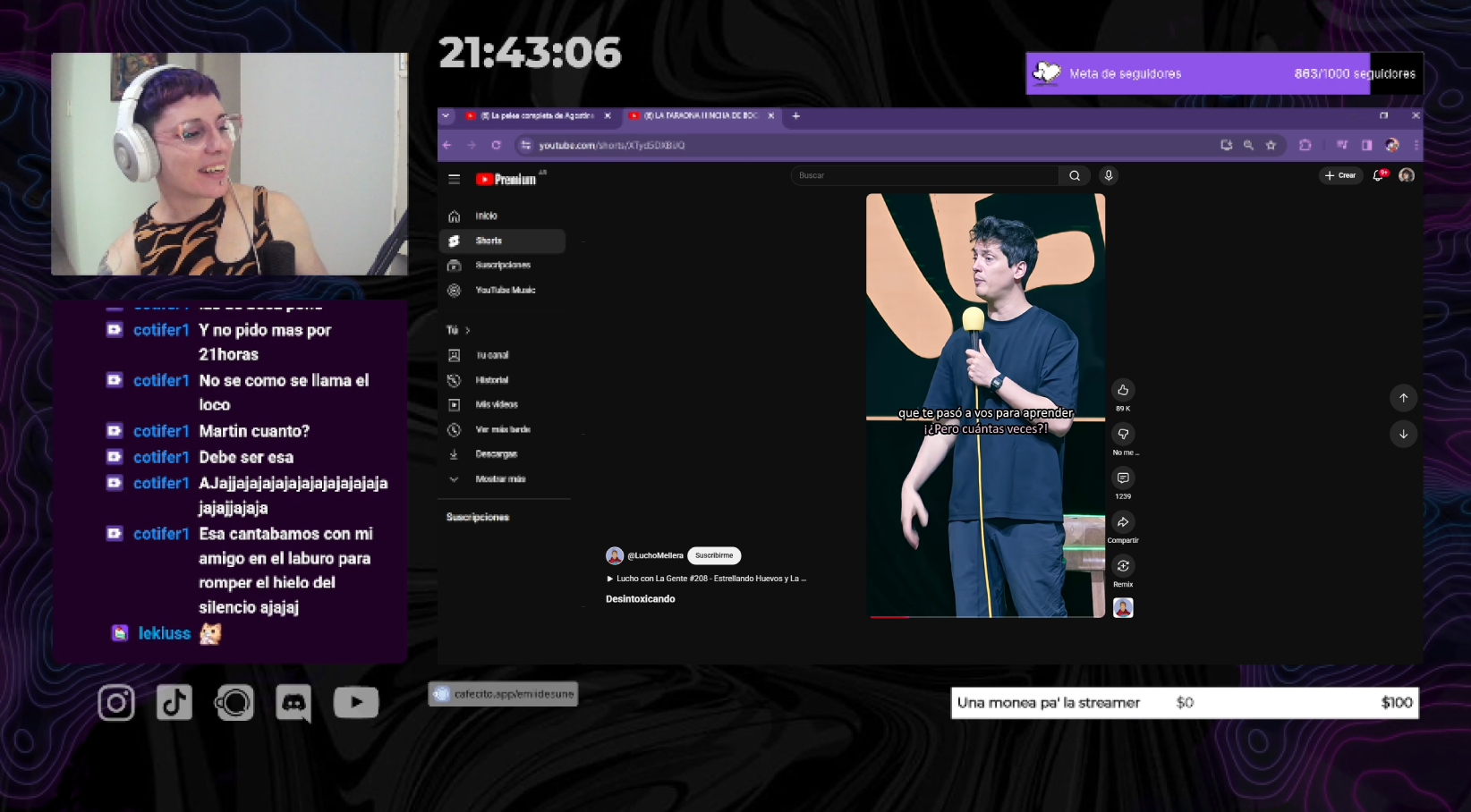Open YouTube account avatar menu
Image resolution: width=1471 pixels, height=812 pixels.
(x=1407, y=175)
